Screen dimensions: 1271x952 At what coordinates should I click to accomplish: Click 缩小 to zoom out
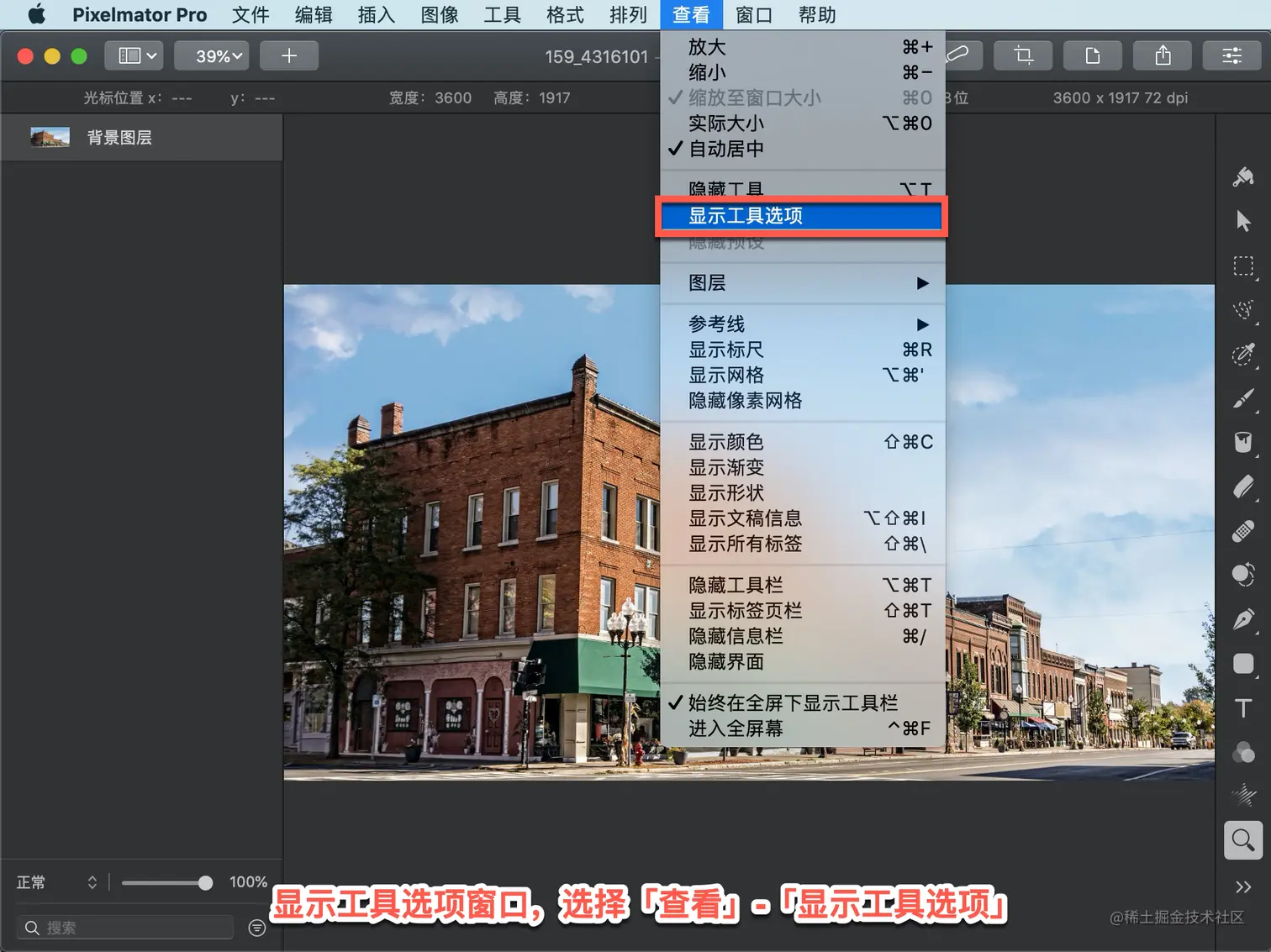tap(804, 72)
